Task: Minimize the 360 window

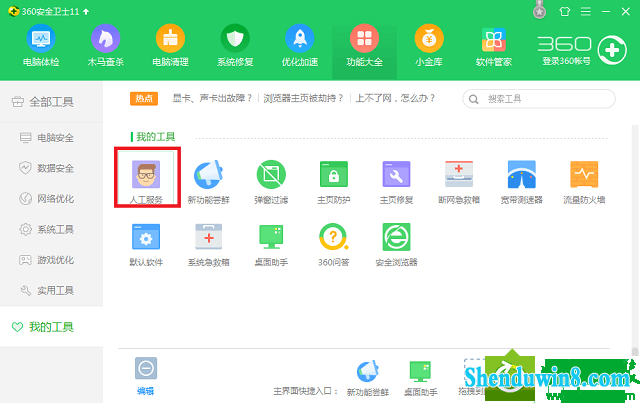Action: pyautogui.click(x=606, y=11)
